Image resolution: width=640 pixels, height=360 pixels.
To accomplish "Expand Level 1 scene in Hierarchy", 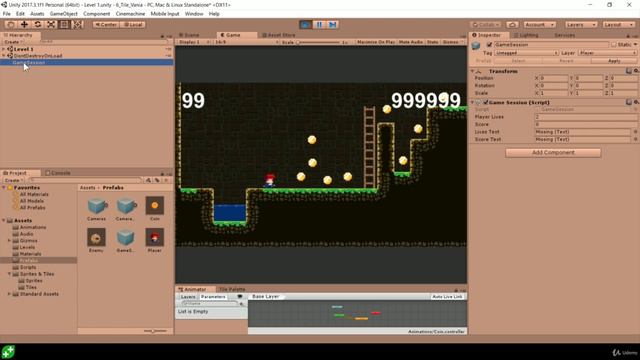I will coord(4,49).
